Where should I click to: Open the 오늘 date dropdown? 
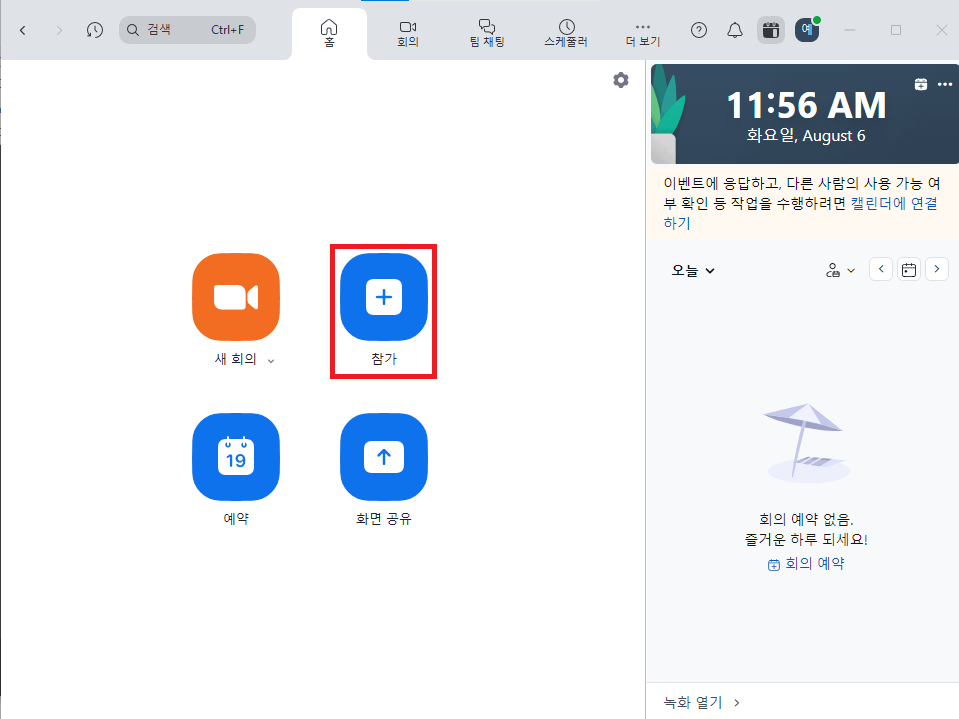click(692, 270)
